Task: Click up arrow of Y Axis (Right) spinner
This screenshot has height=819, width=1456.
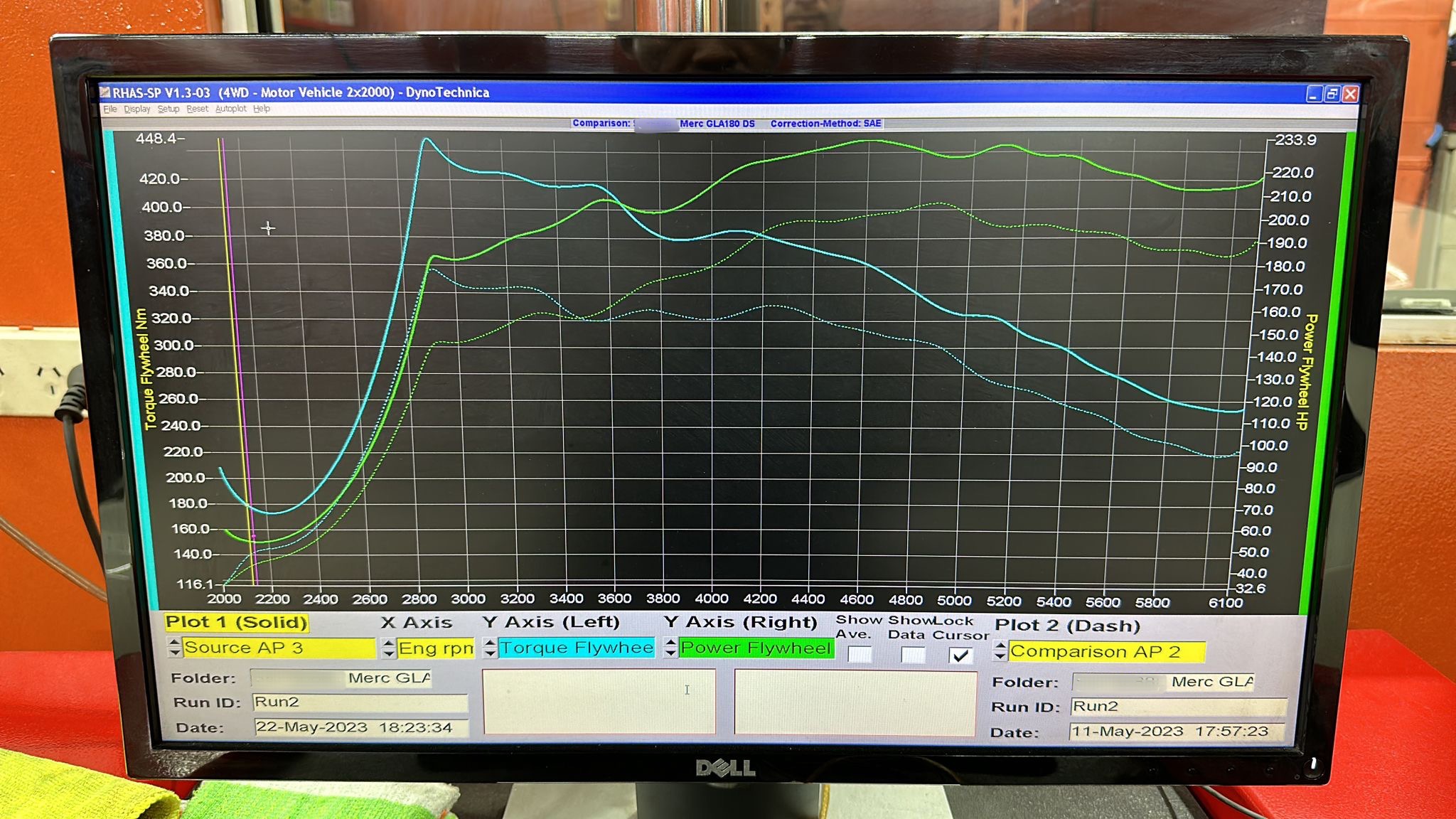Action: point(670,643)
